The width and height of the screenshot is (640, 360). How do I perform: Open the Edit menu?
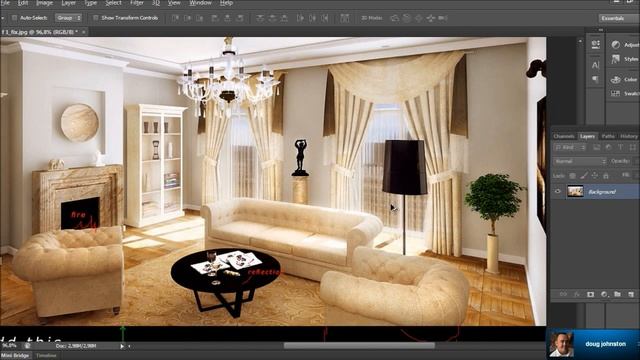23,3
